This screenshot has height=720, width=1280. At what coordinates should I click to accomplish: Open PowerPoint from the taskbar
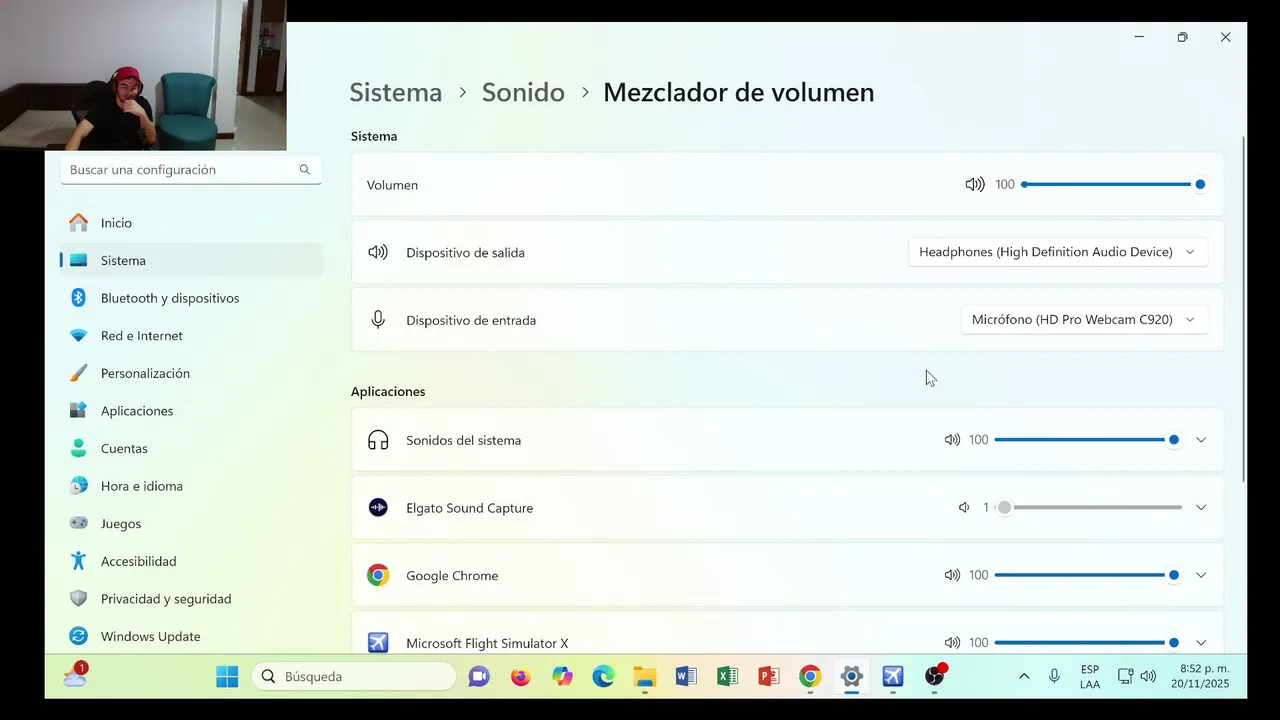coord(768,677)
